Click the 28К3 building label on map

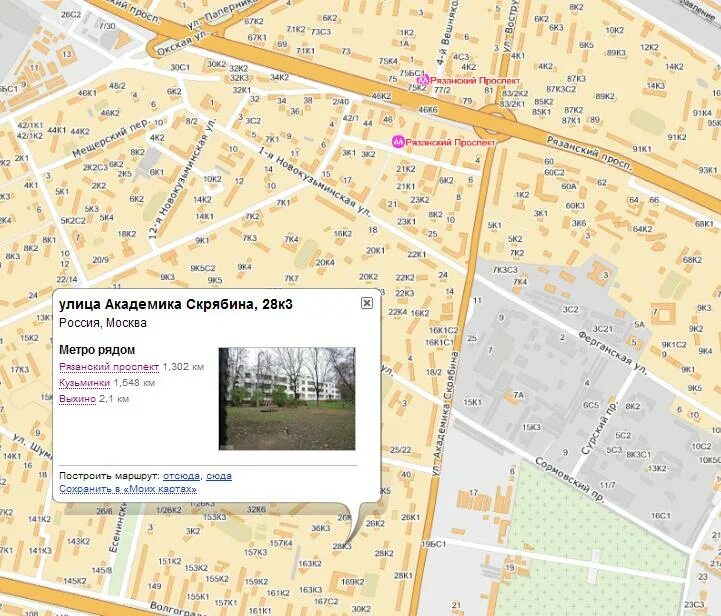(342, 546)
